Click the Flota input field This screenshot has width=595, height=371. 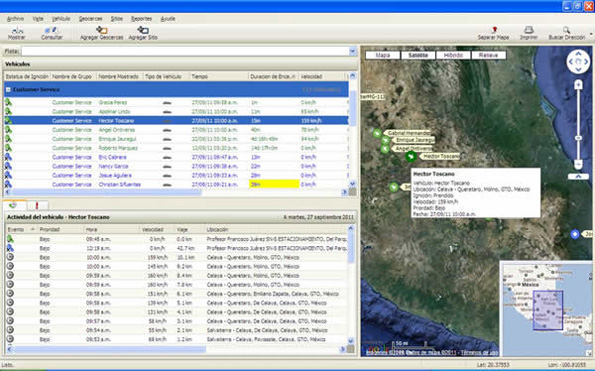pyautogui.click(x=185, y=51)
